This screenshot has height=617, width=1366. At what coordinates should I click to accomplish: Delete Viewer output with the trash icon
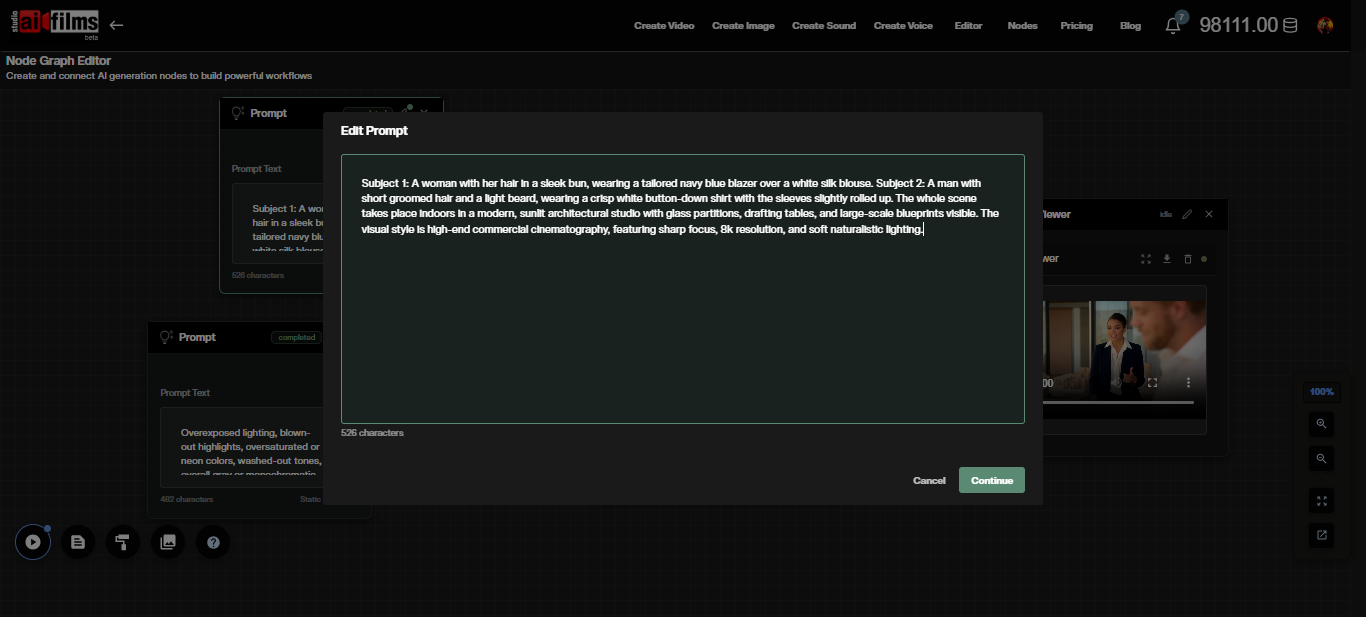tap(1187, 259)
